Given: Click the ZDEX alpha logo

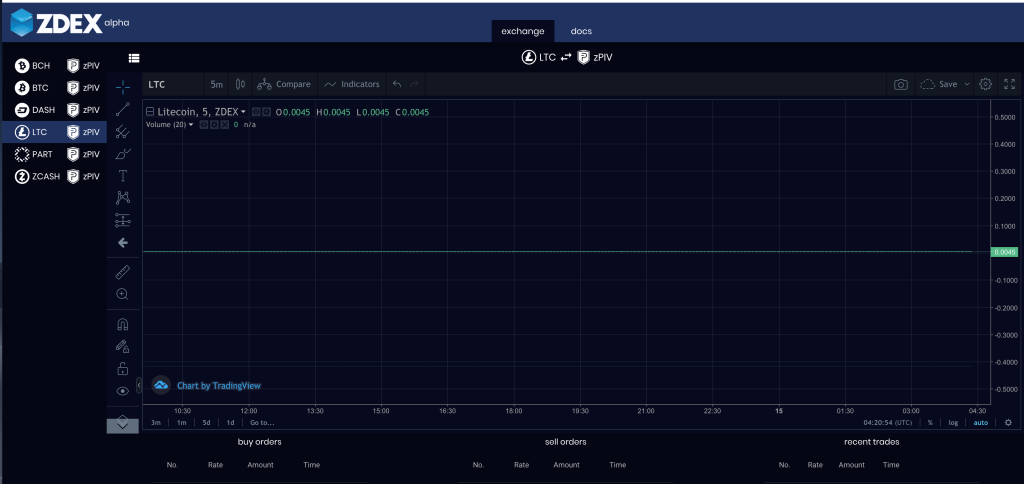Looking at the screenshot, I should click(x=70, y=23).
